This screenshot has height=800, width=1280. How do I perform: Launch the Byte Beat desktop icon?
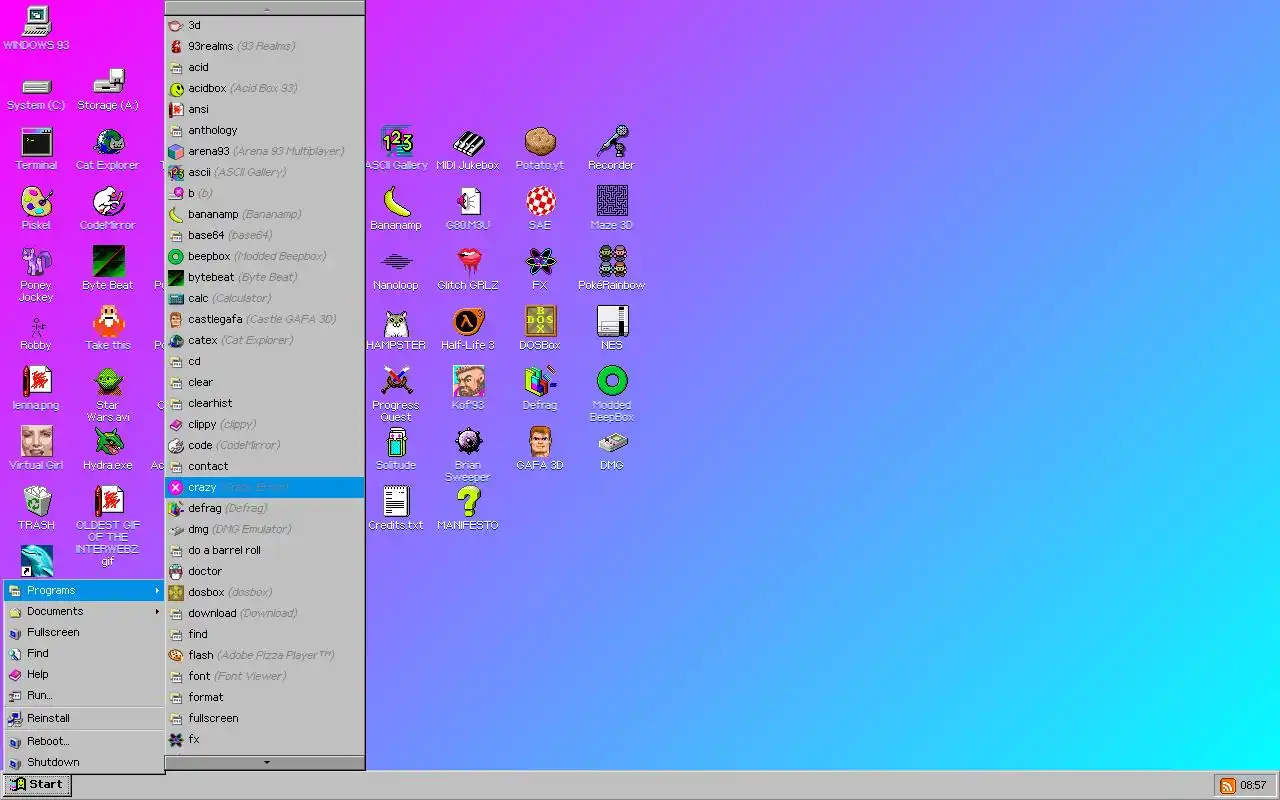(x=108, y=269)
